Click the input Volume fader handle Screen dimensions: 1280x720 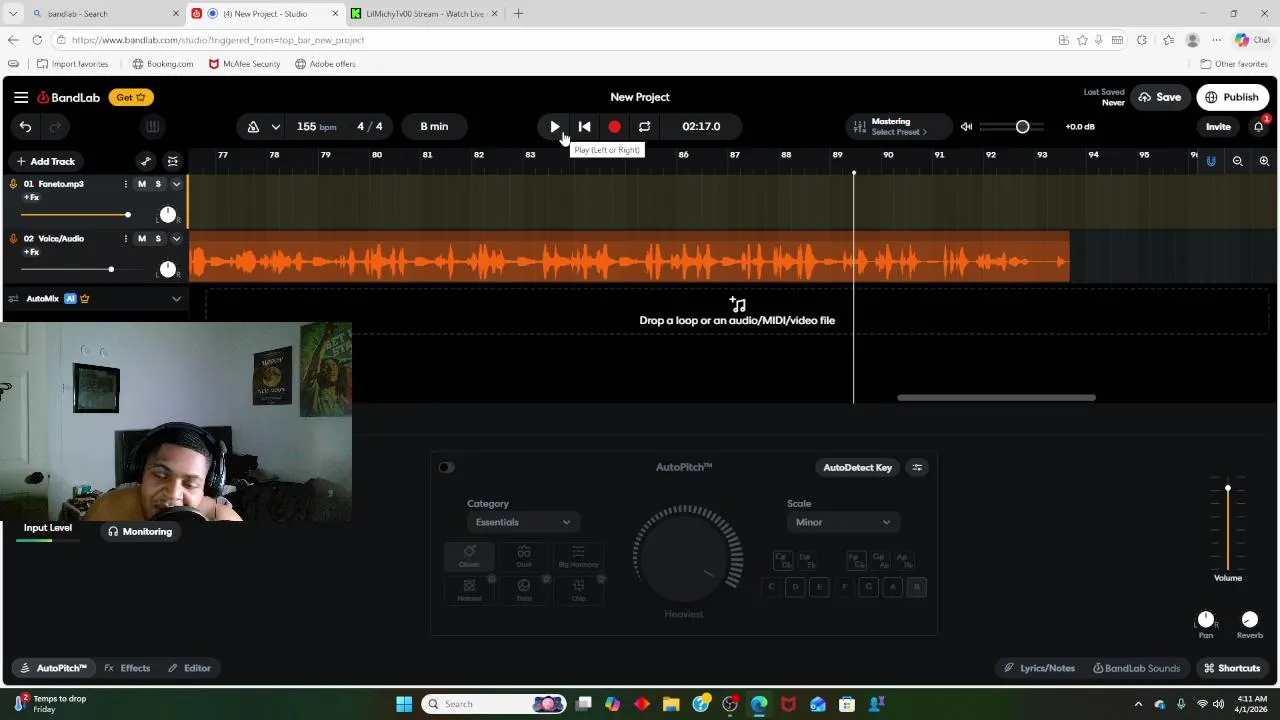click(x=1228, y=488)
